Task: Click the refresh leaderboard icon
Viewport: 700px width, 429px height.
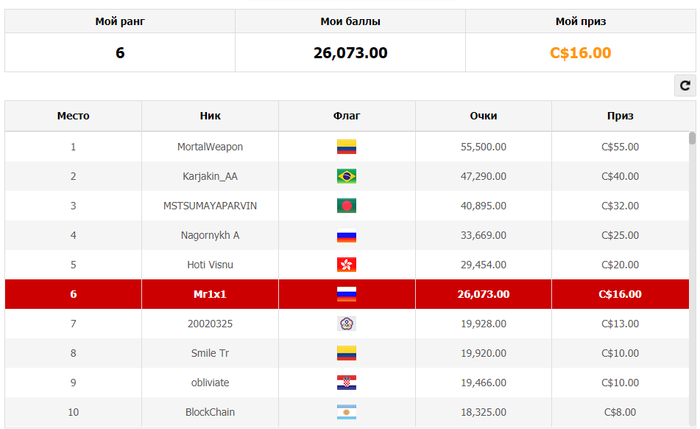Action: coord(685,86)
